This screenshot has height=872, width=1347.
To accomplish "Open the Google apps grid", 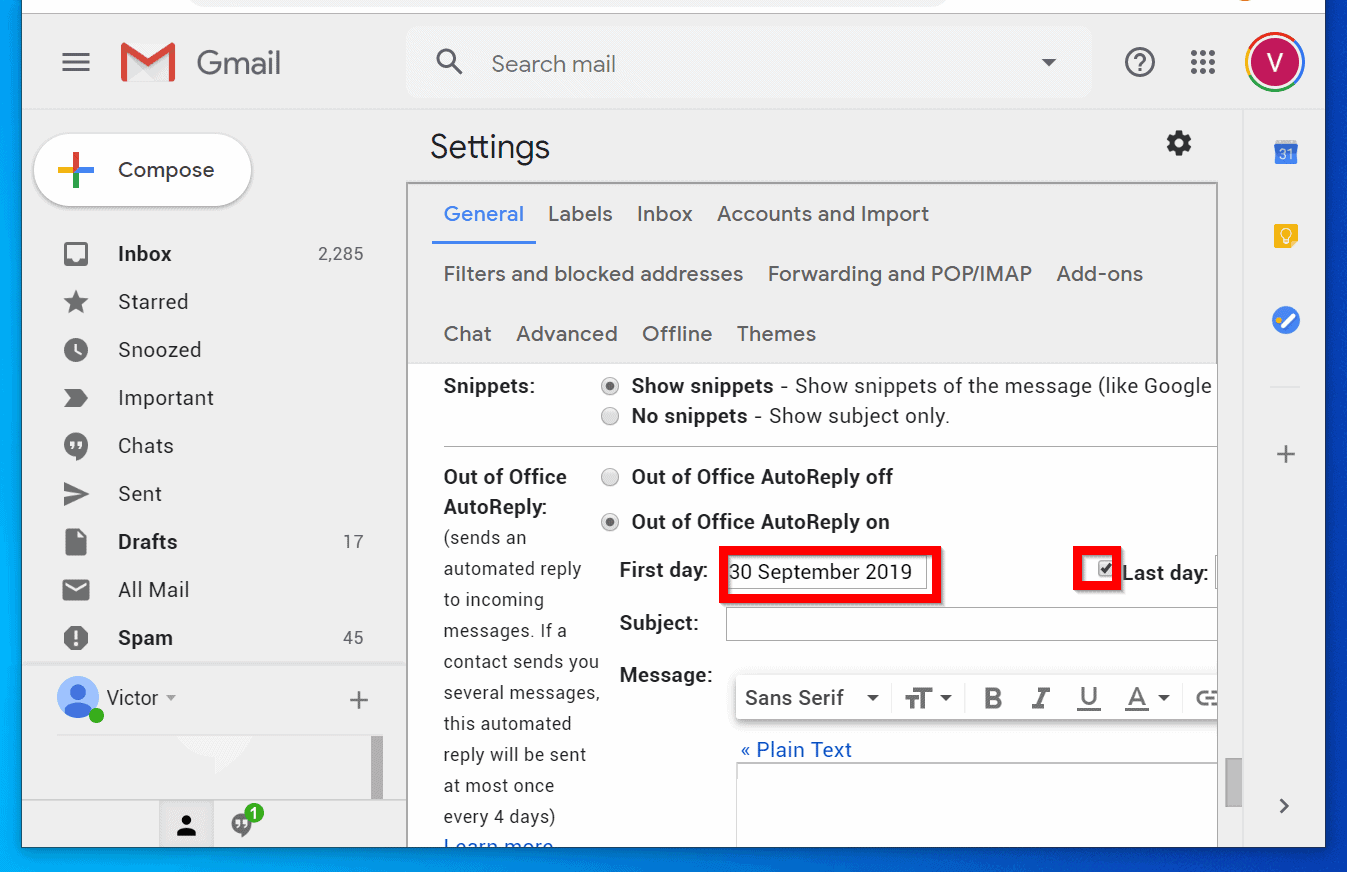I will [x=1202, y=62].
